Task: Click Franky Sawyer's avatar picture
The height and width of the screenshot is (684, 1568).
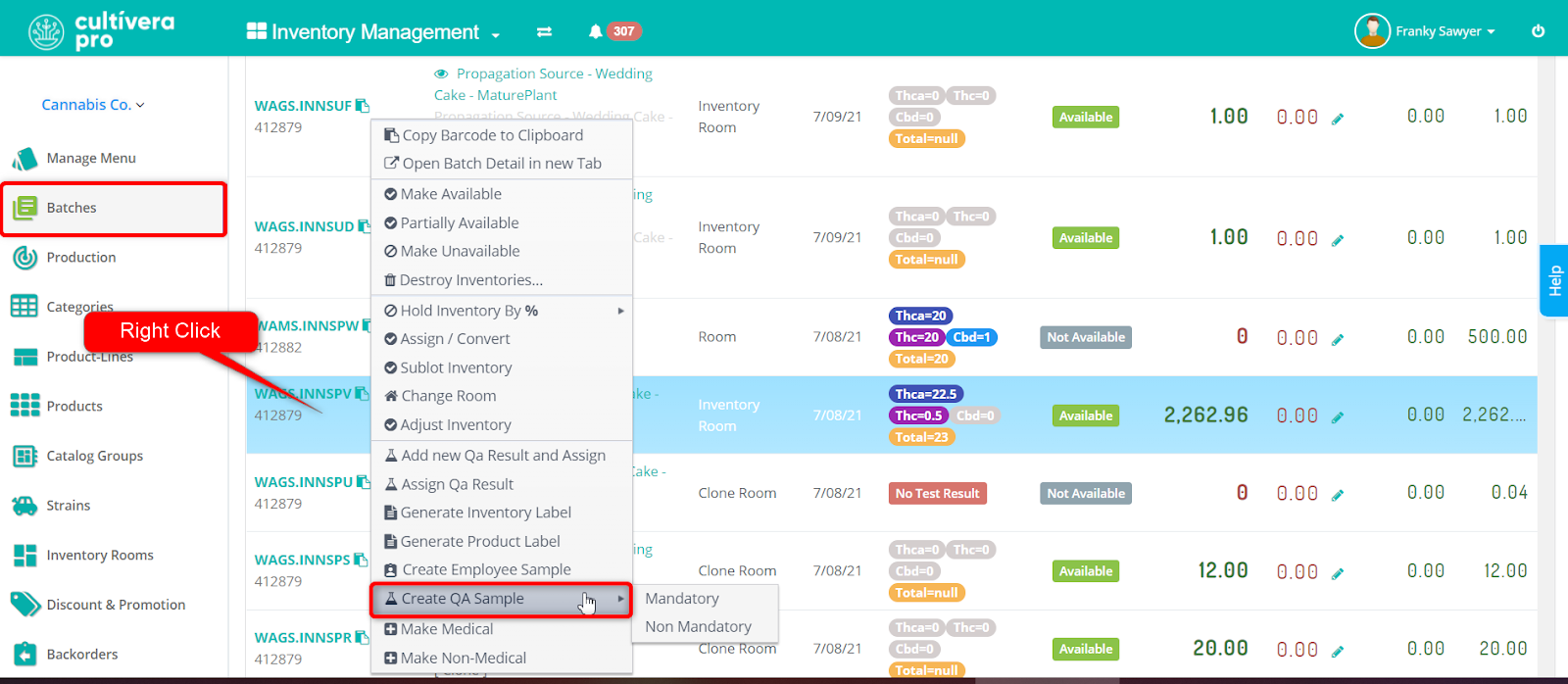Action: (x=1372, y=30)
